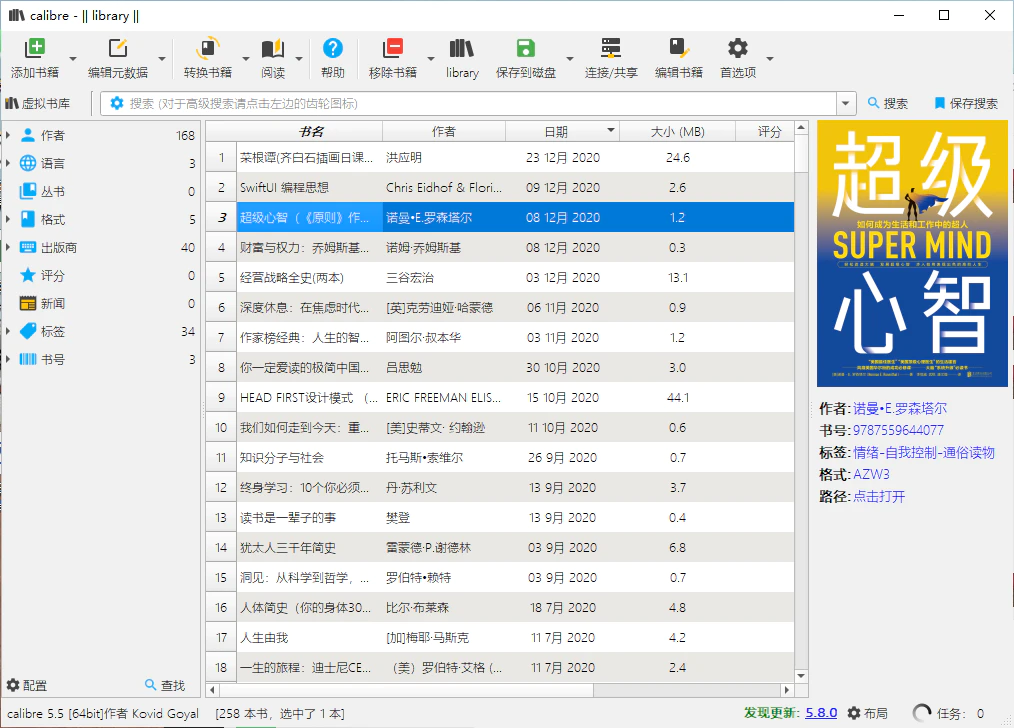Open the 阅读 (View) reader icon
The image size is (1014, 728).
point(272,46)
